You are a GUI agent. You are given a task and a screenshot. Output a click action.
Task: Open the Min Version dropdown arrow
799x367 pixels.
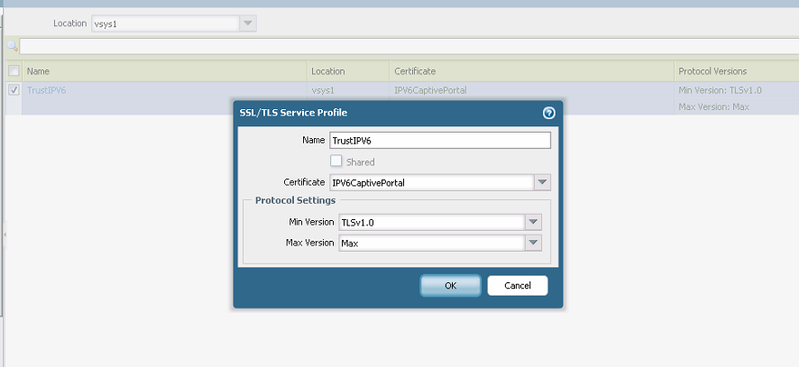[533, 222]
